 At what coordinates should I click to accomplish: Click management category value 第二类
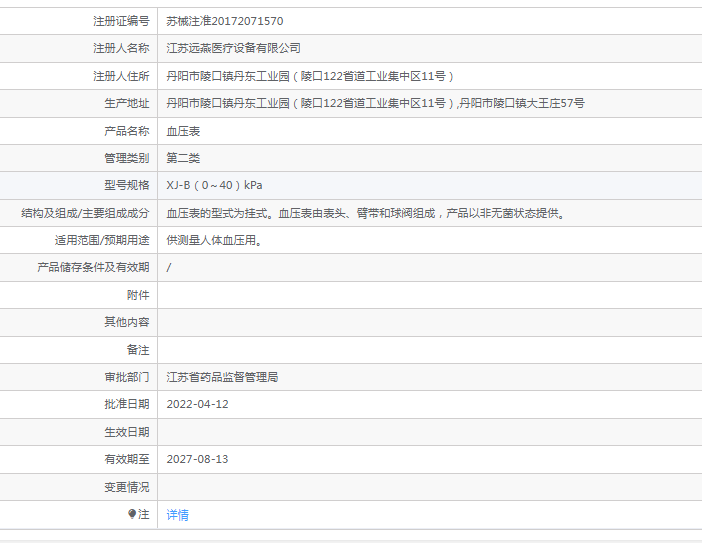[183, 158]
